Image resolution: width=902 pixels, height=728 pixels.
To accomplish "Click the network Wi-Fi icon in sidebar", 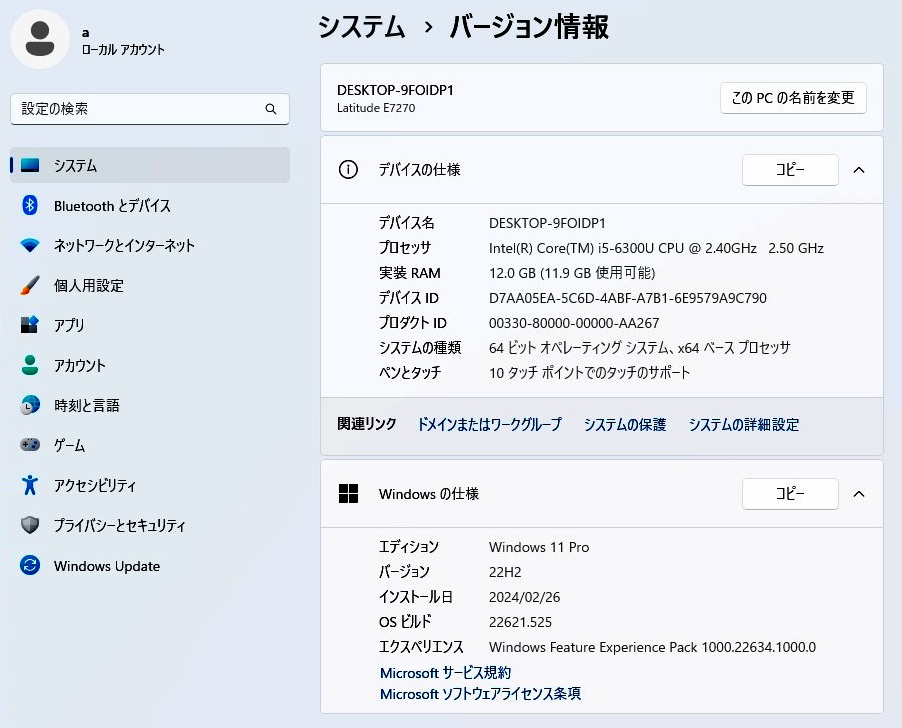I will coord(30,246).
